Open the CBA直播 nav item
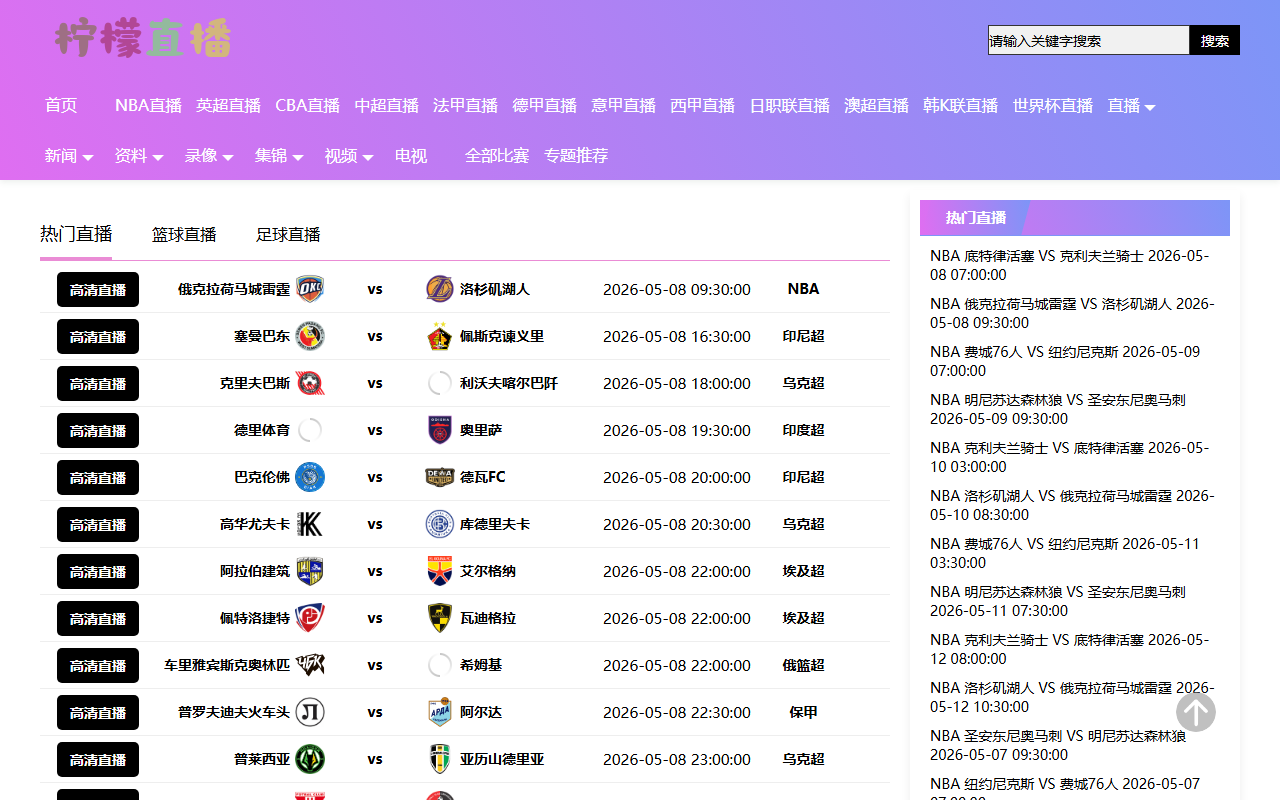This screenshot has height=800, width=1280. coord(308,106)
